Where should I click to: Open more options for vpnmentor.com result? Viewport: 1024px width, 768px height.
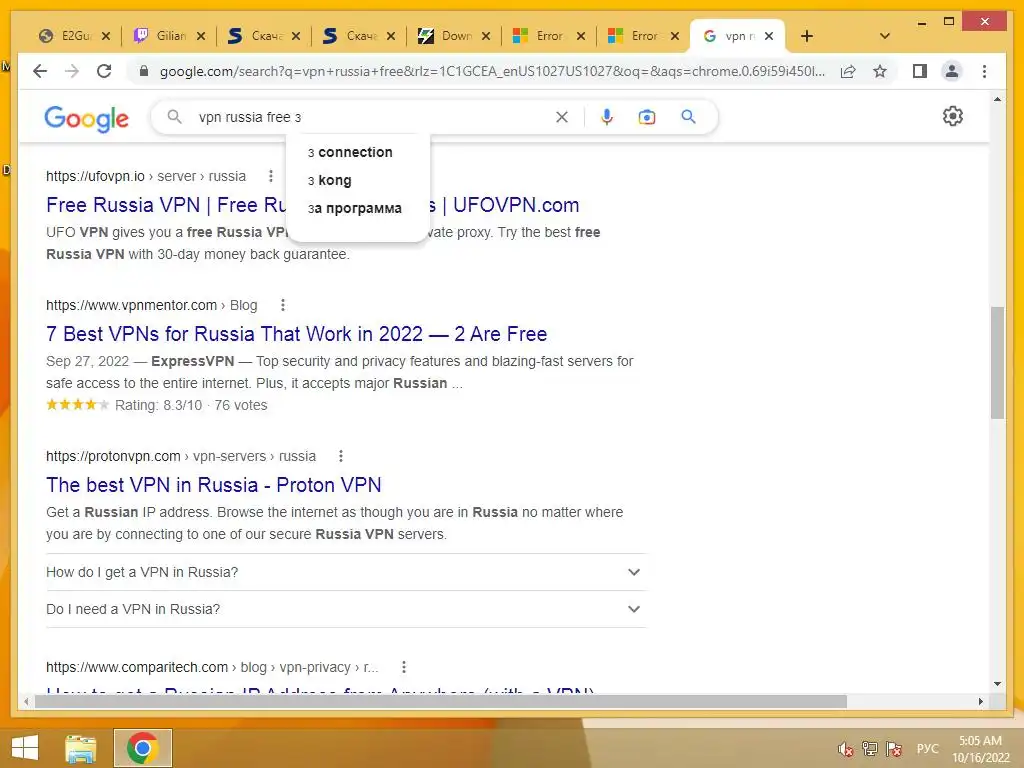pos(282,305)
